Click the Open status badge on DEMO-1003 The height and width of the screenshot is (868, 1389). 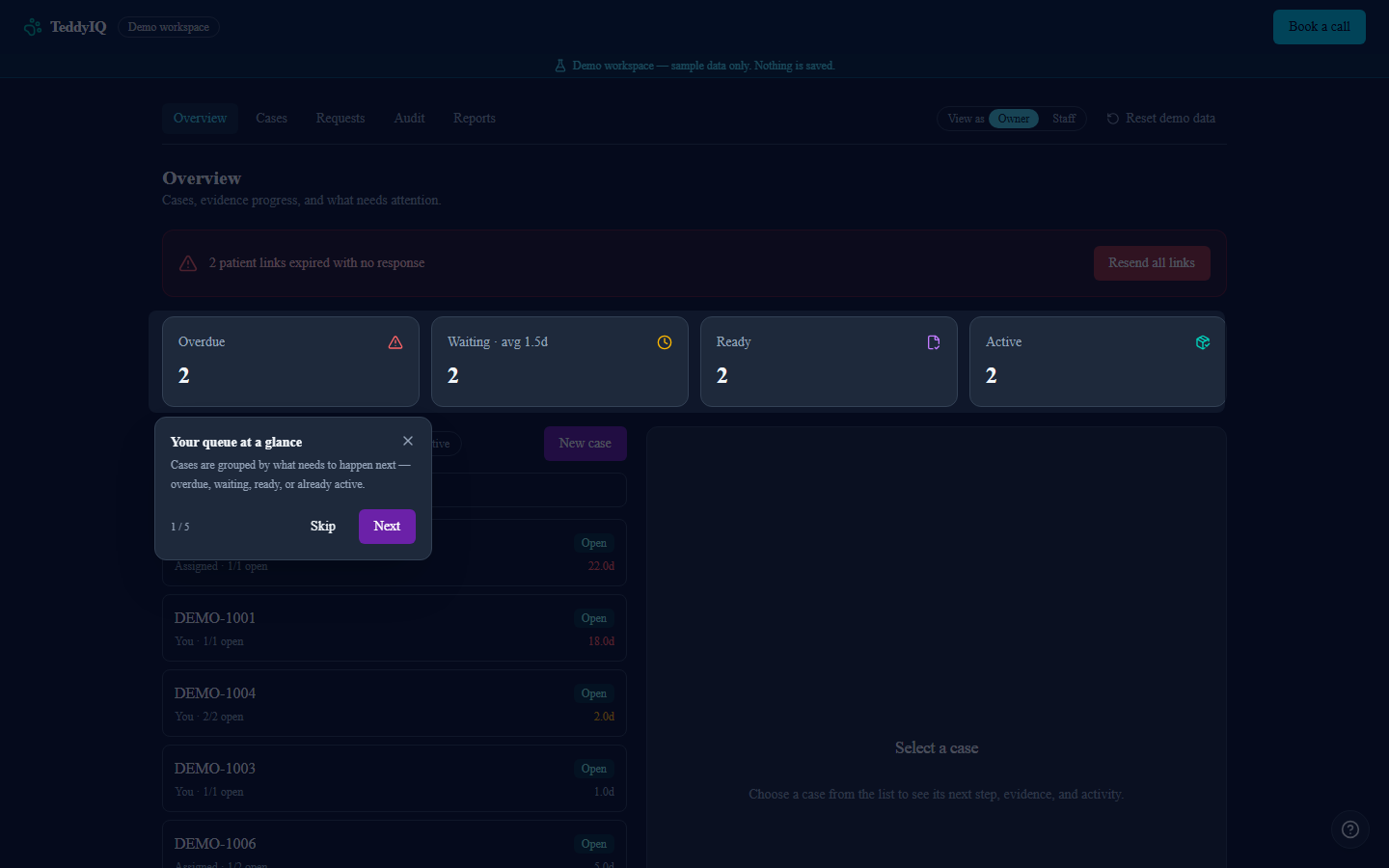(x=594, y=769)
